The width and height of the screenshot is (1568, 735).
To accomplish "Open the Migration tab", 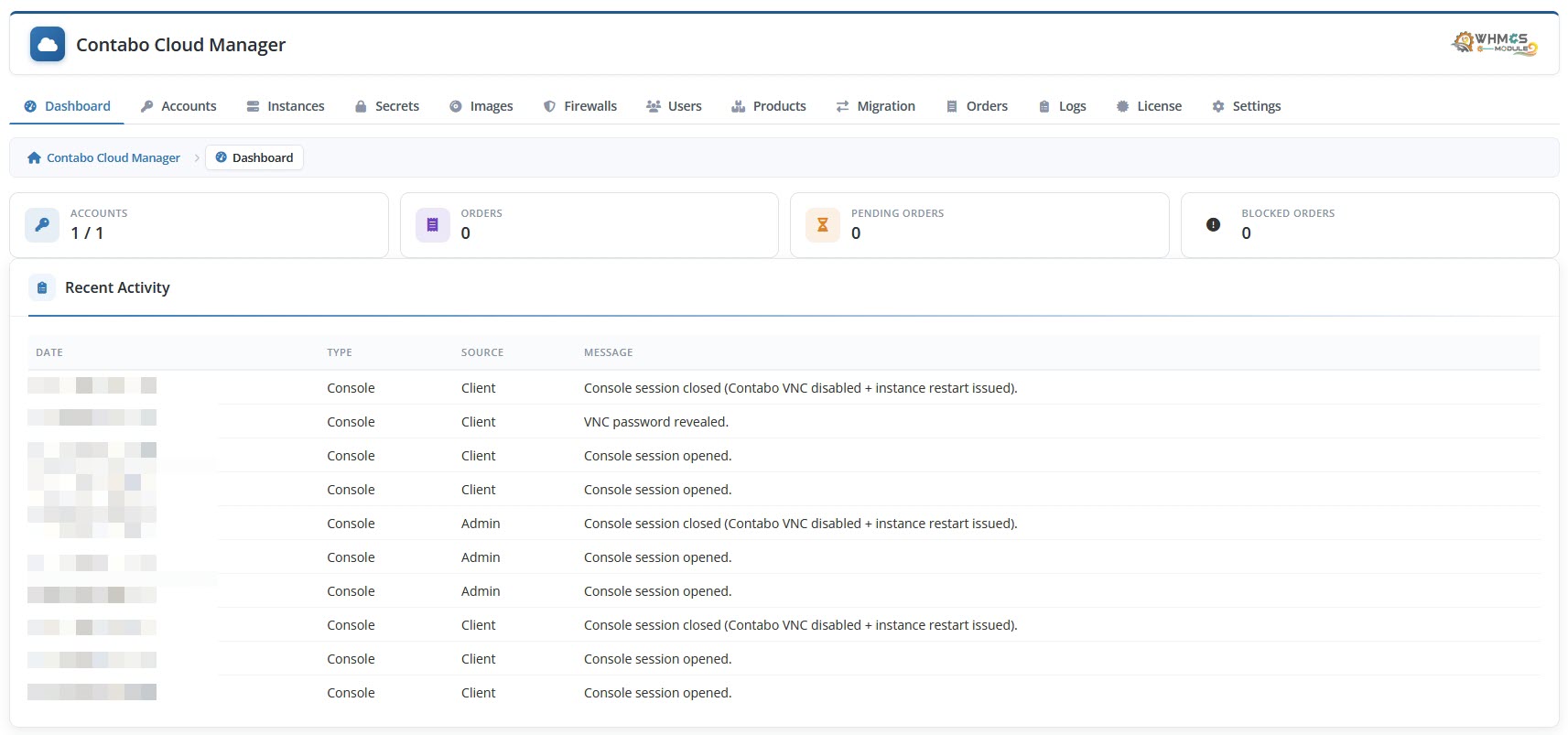I will click(876, 106).
